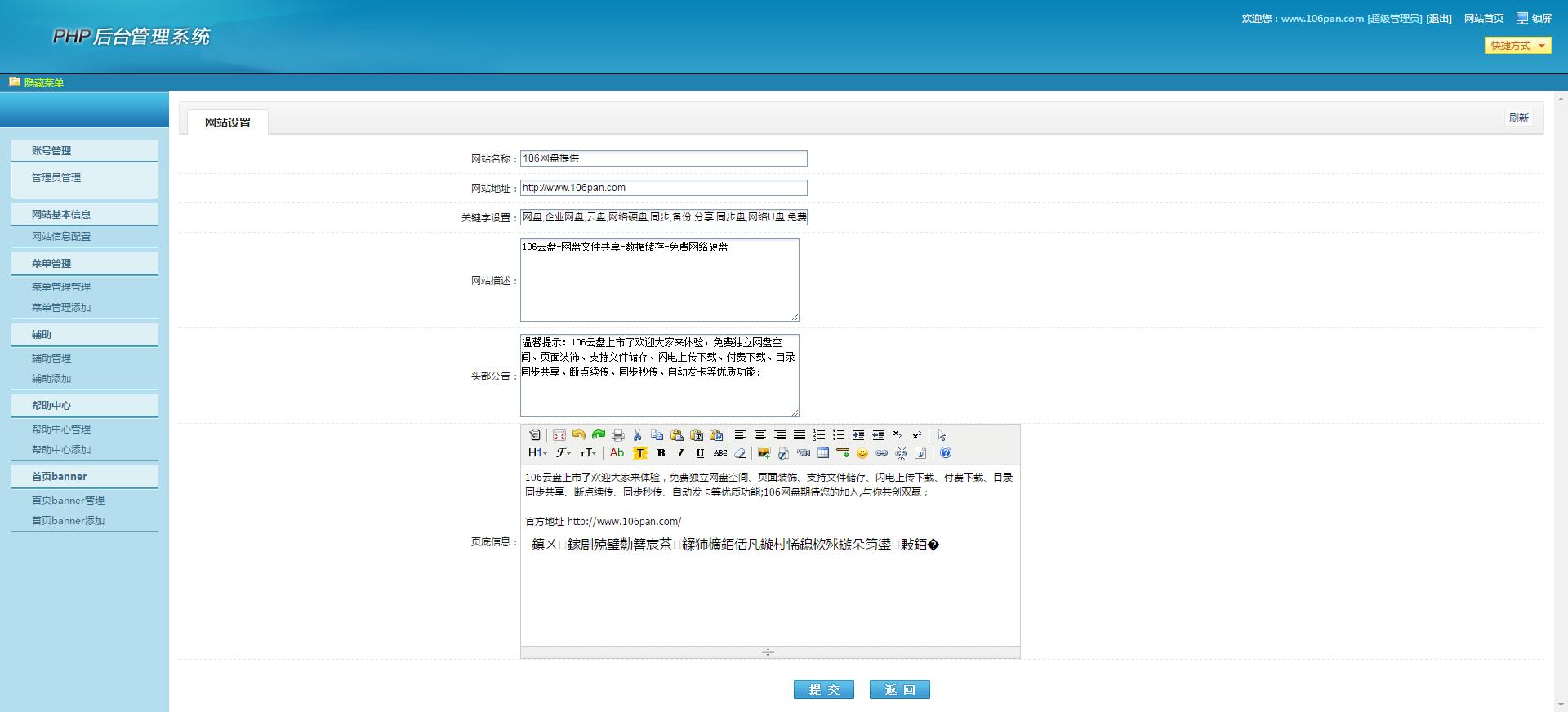This screenshot has height=712, width=1568.
Task: Open 网站信息配置 in sidebar
Action: (x=61, y=236)
